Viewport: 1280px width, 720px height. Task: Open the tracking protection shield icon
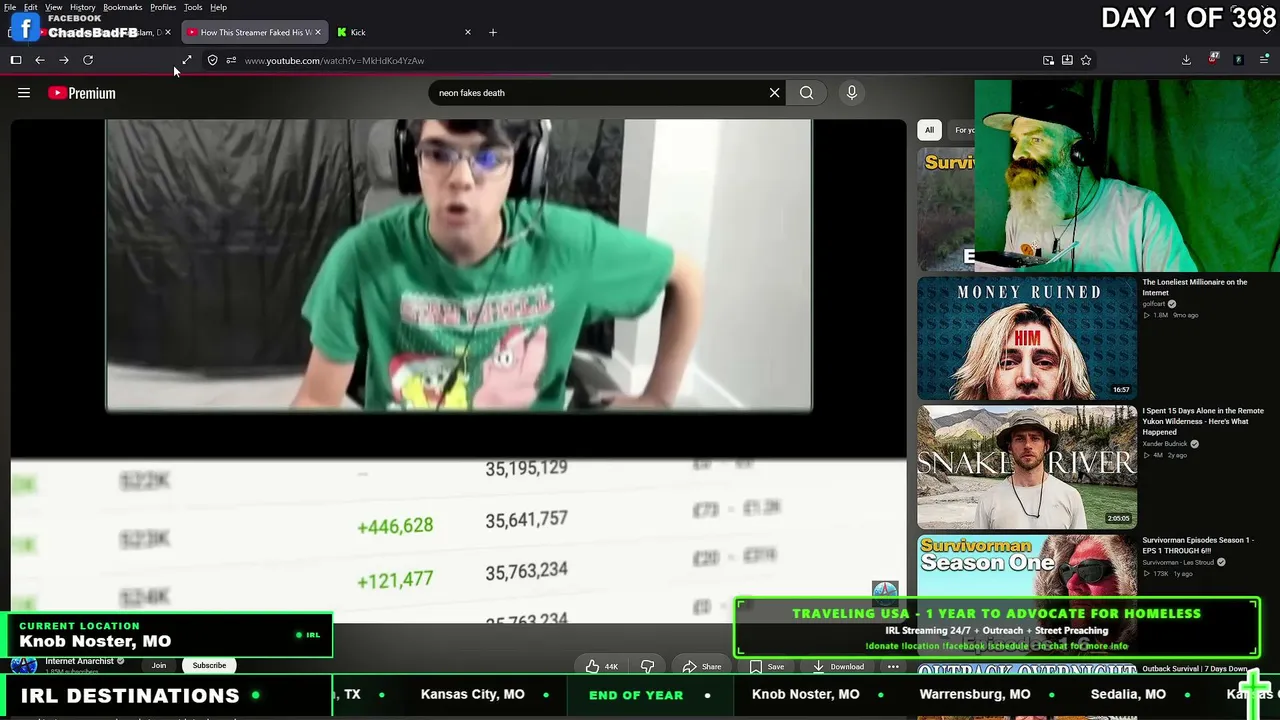click(212, 60)
